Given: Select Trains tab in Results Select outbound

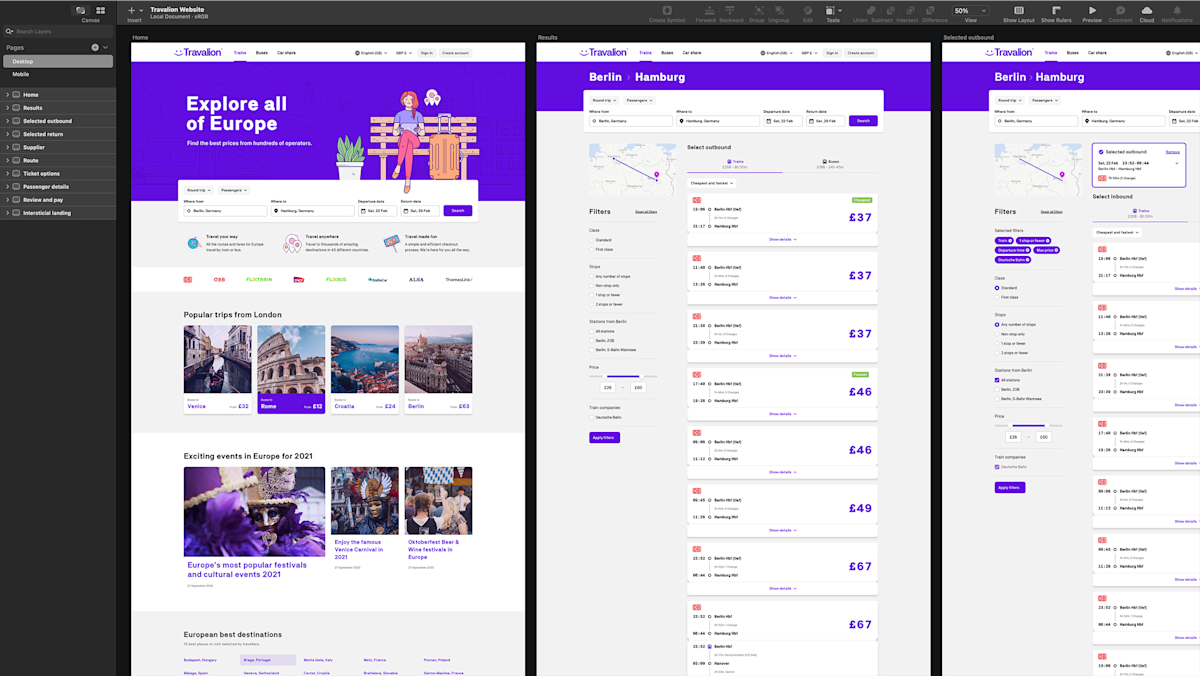Looking at the screenshot, I should pyautogui.click(x=736, y=163).
